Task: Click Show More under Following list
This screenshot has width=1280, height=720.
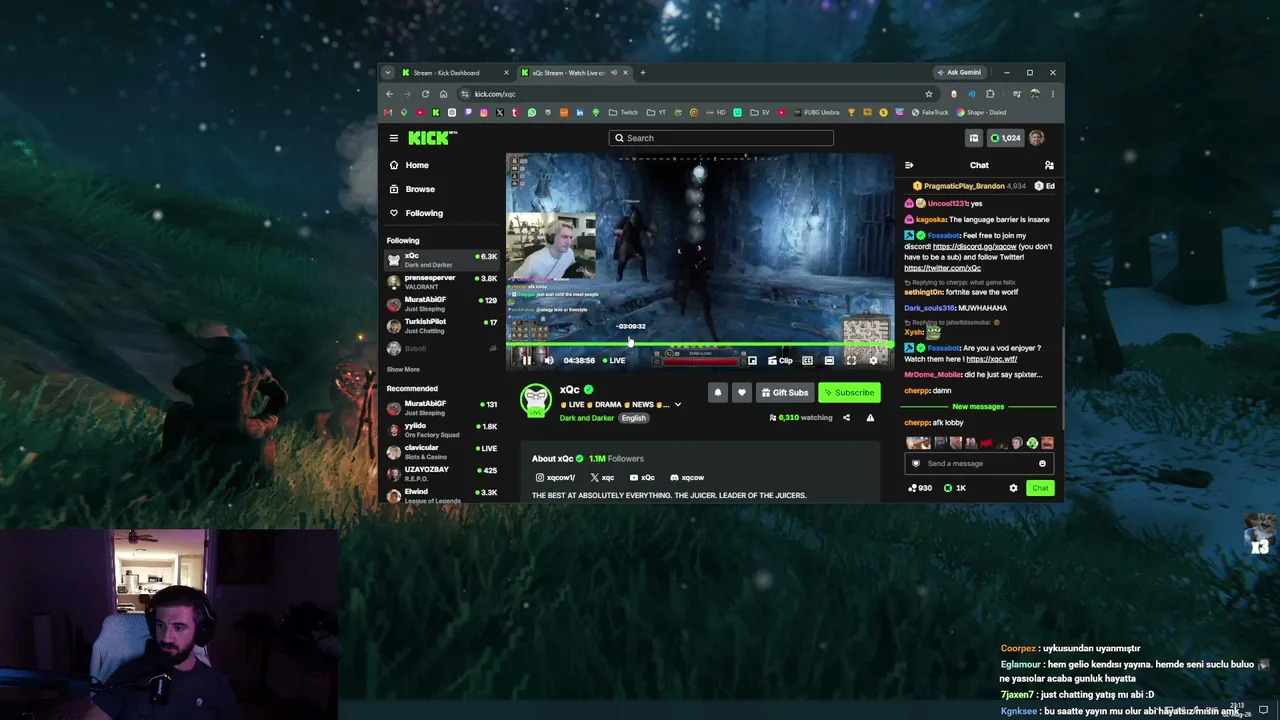Action: coord(403,370)
